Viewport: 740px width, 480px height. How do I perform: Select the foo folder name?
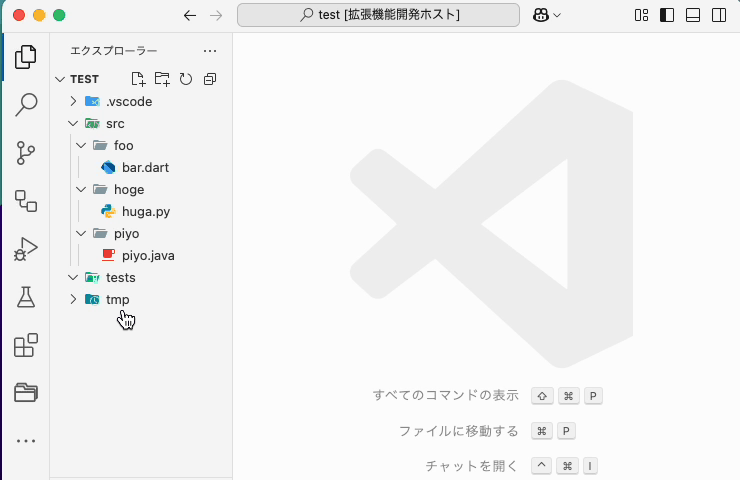click(x=124, y=145)
